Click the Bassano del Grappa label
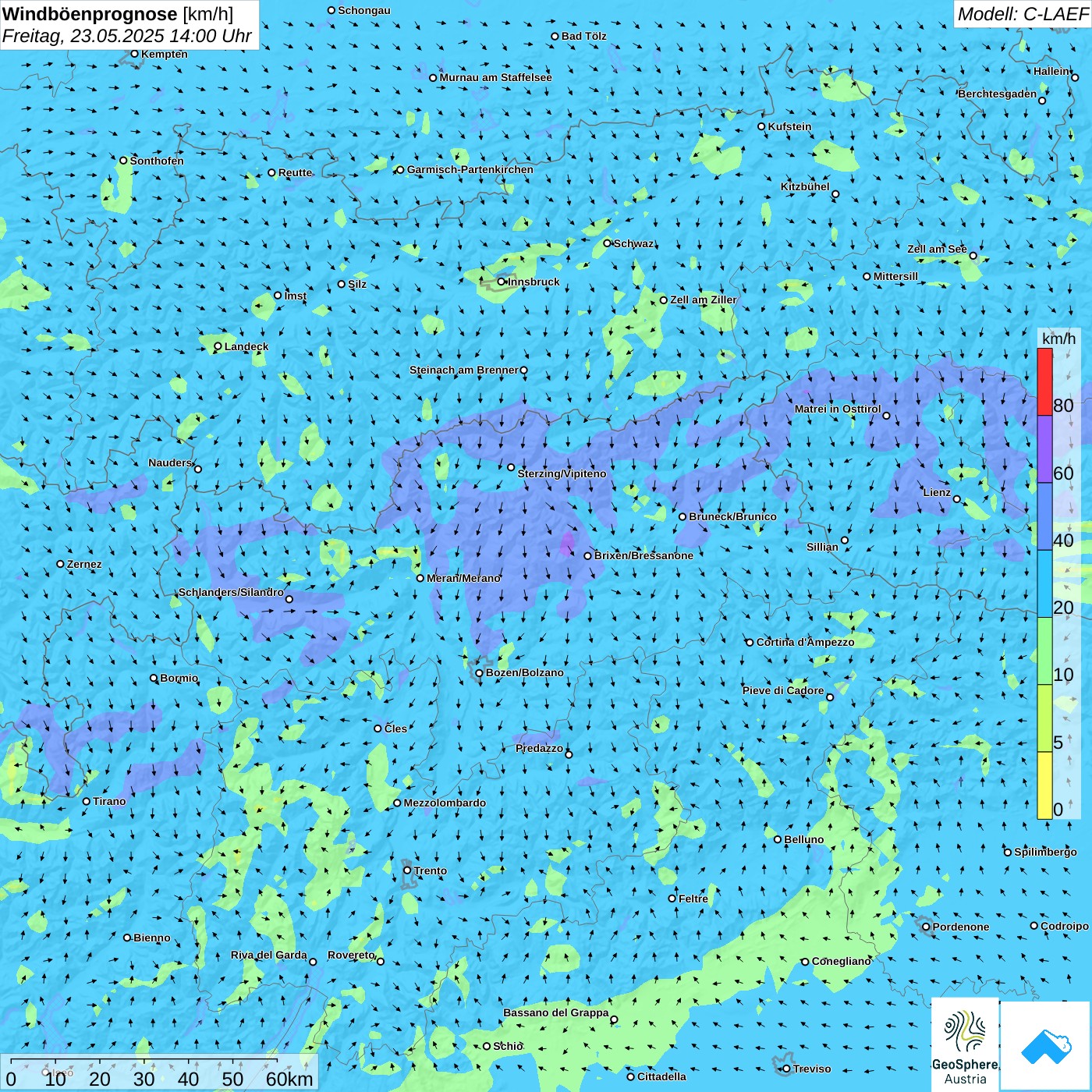The width and height of the screenshot is (1092, 1092). tap(556, 1012)
